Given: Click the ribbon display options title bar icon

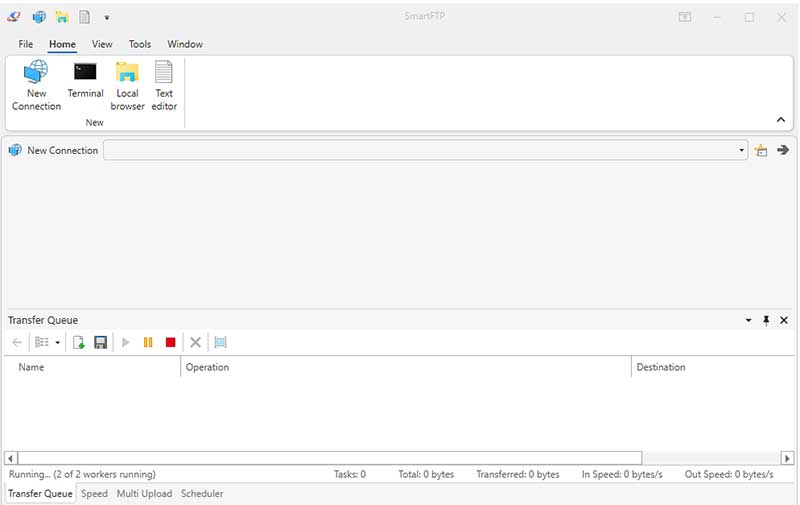Looking at the screenshot, I should coord(685,17).
